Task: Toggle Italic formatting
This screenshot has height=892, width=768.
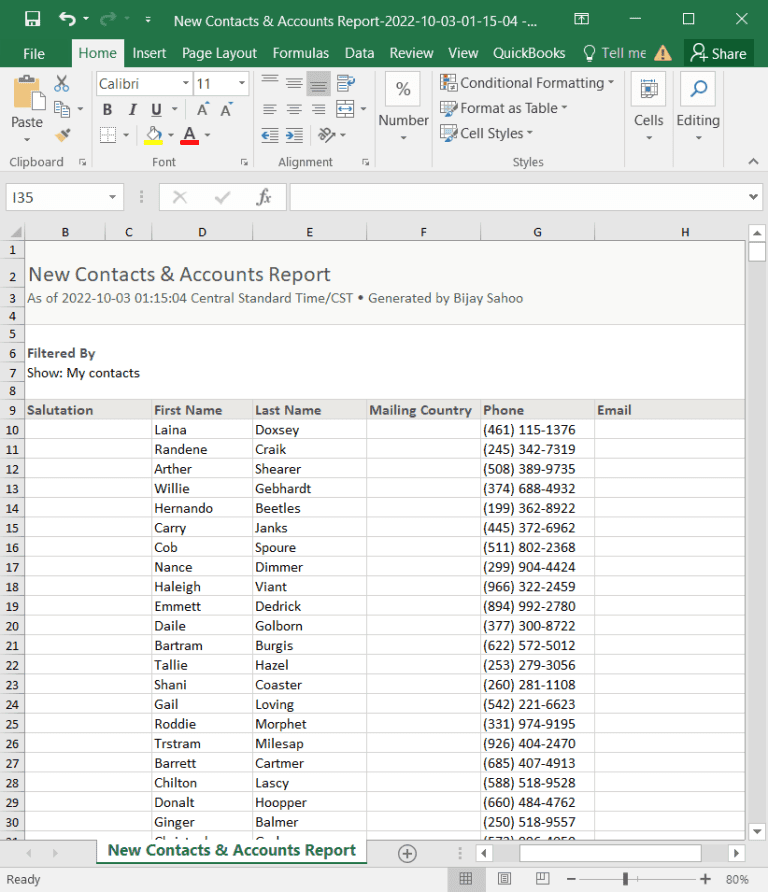Action: (x=133, y=109)
